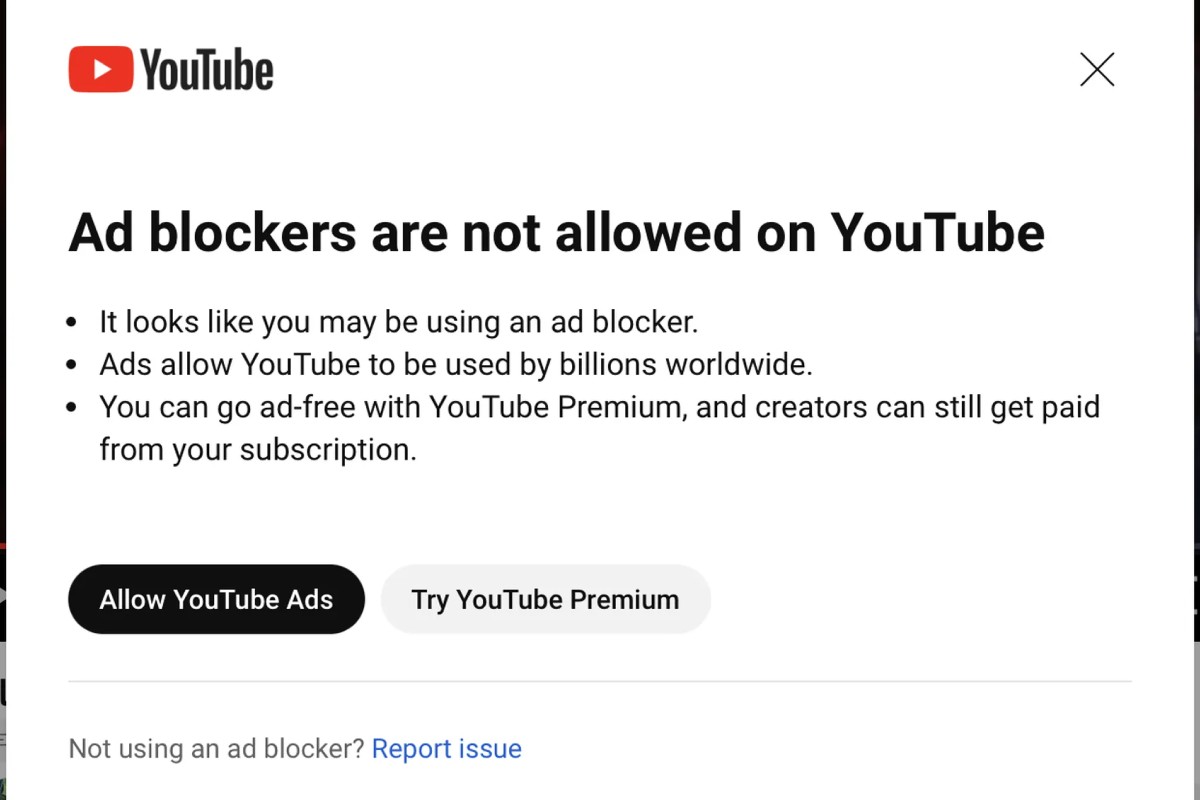Click the dark backdrop strip right of dialog
This screenshot has width=1200, height=800.
[x=1197, y=300]
